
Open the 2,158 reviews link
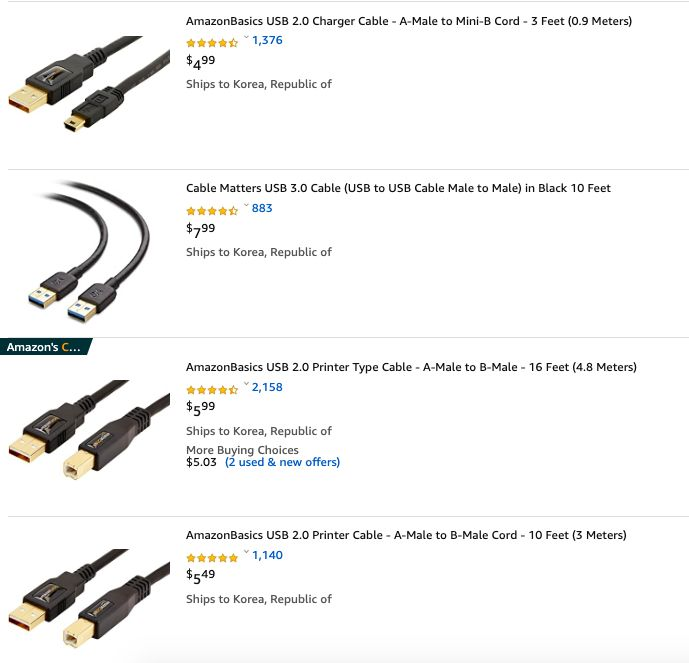pos(267,387)
